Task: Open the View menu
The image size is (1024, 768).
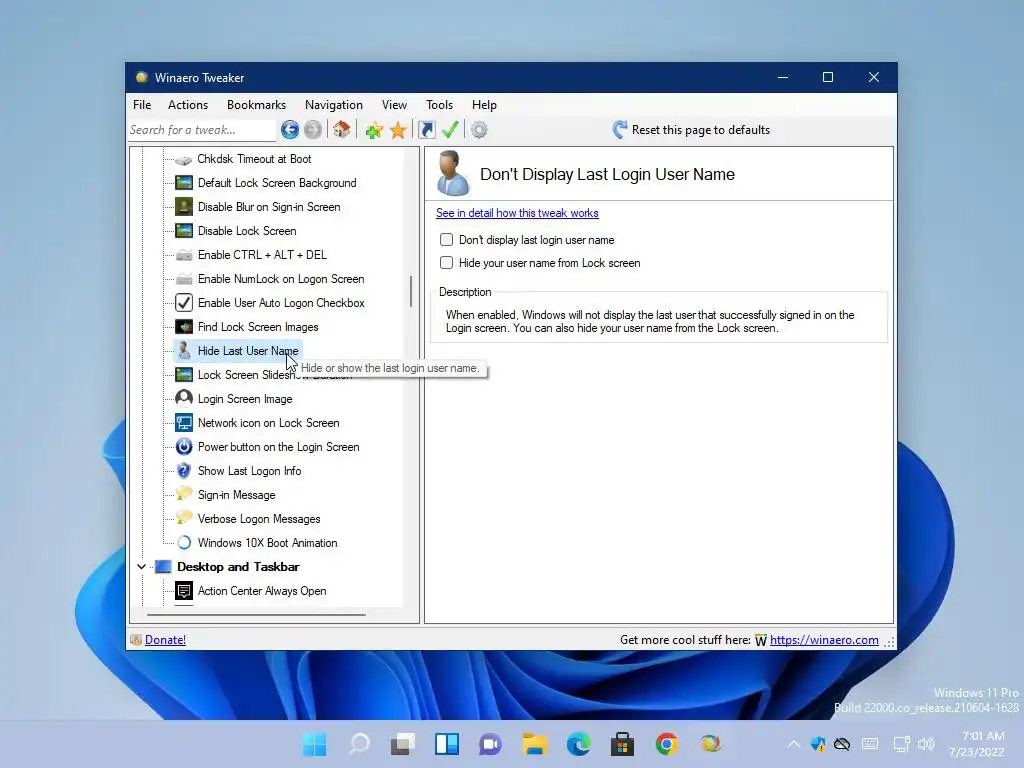Action: (x=394, y=104)
